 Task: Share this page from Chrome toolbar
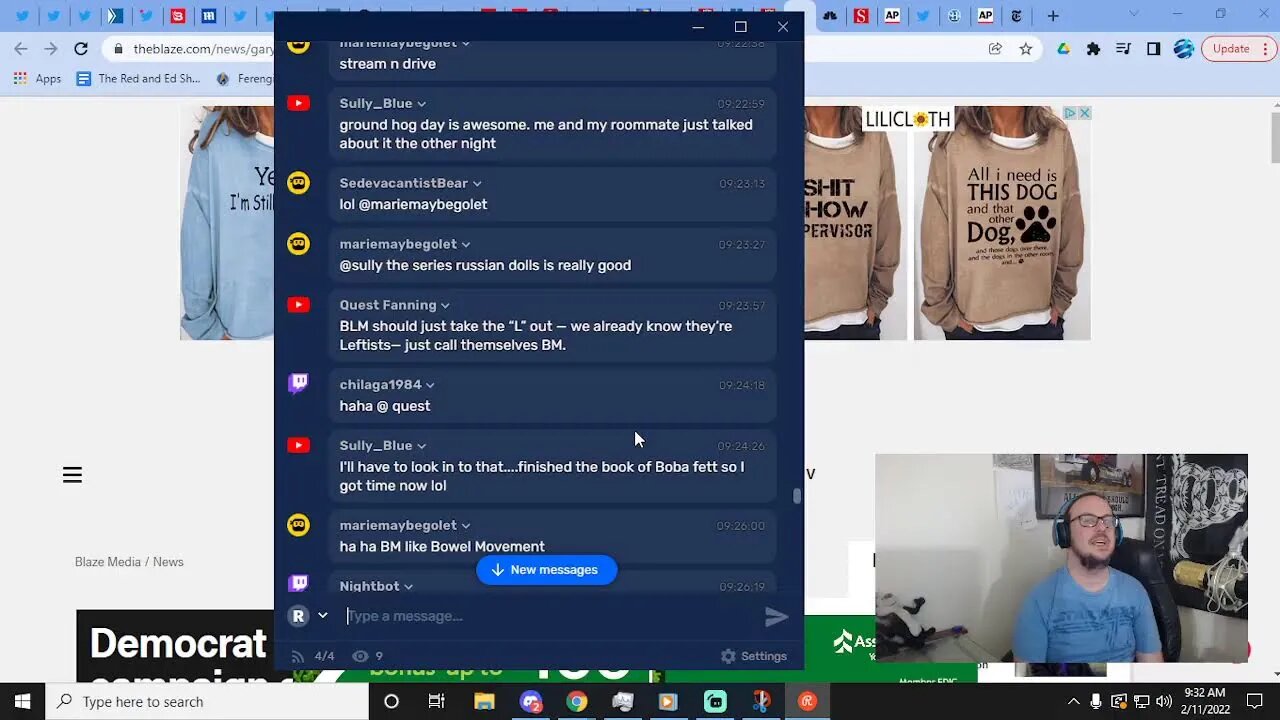pos(995,48)
